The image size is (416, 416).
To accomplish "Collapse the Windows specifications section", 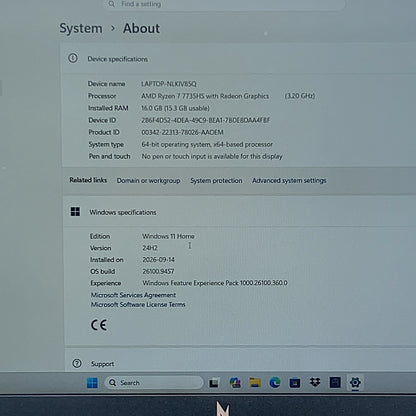I will (239, 212).
